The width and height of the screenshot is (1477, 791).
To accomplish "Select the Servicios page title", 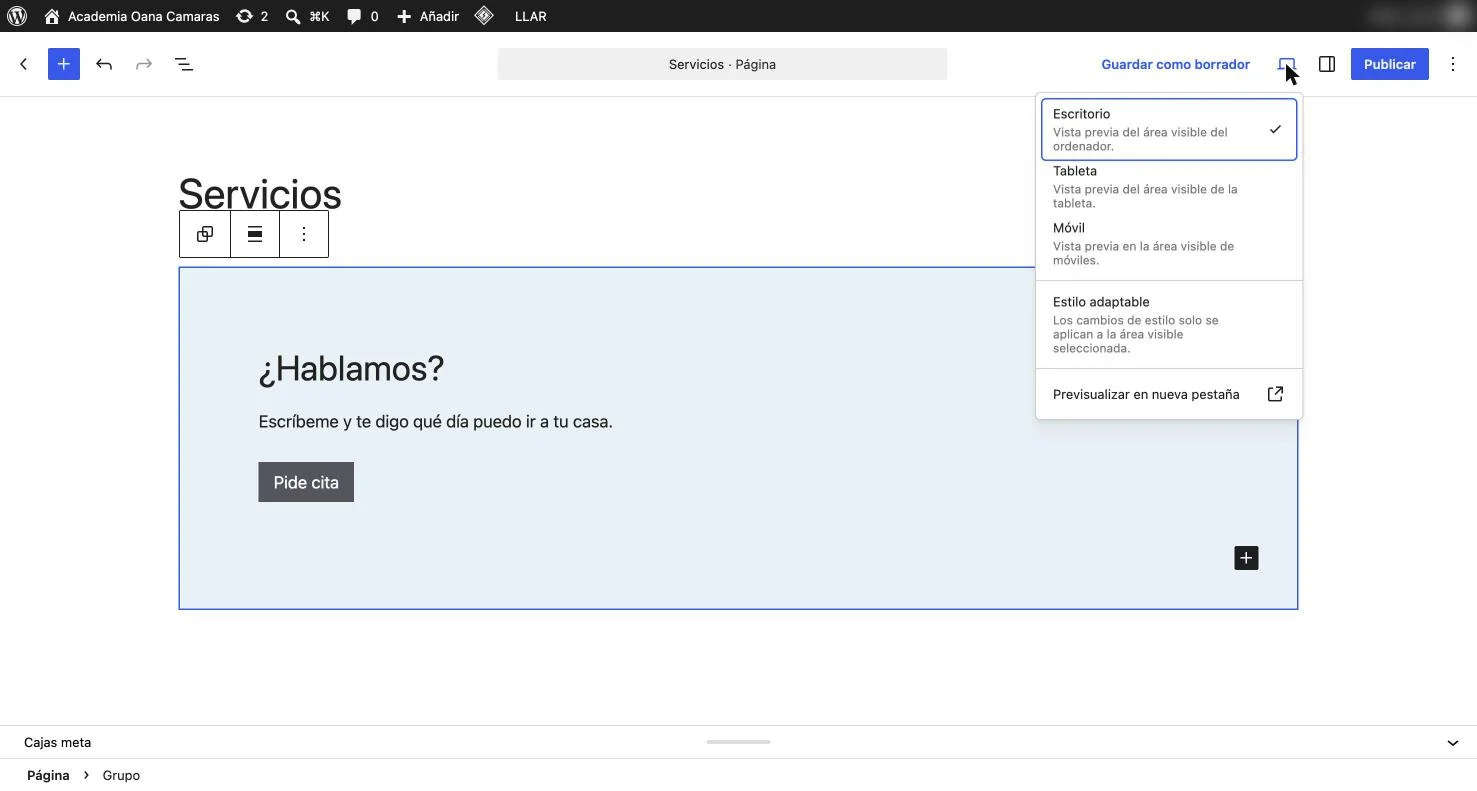I will pos(260,194).
